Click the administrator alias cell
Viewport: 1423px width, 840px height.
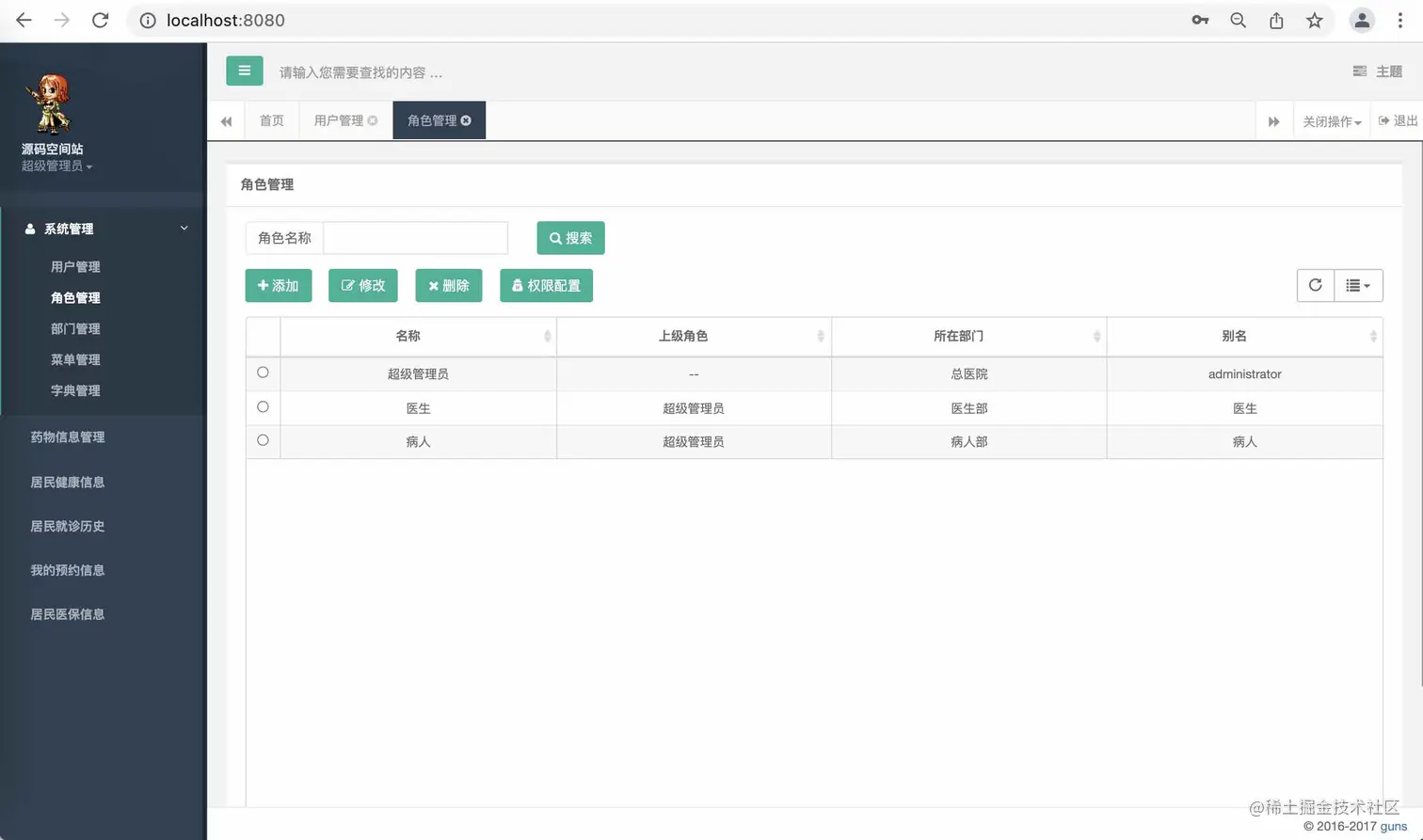point(1244,373)
